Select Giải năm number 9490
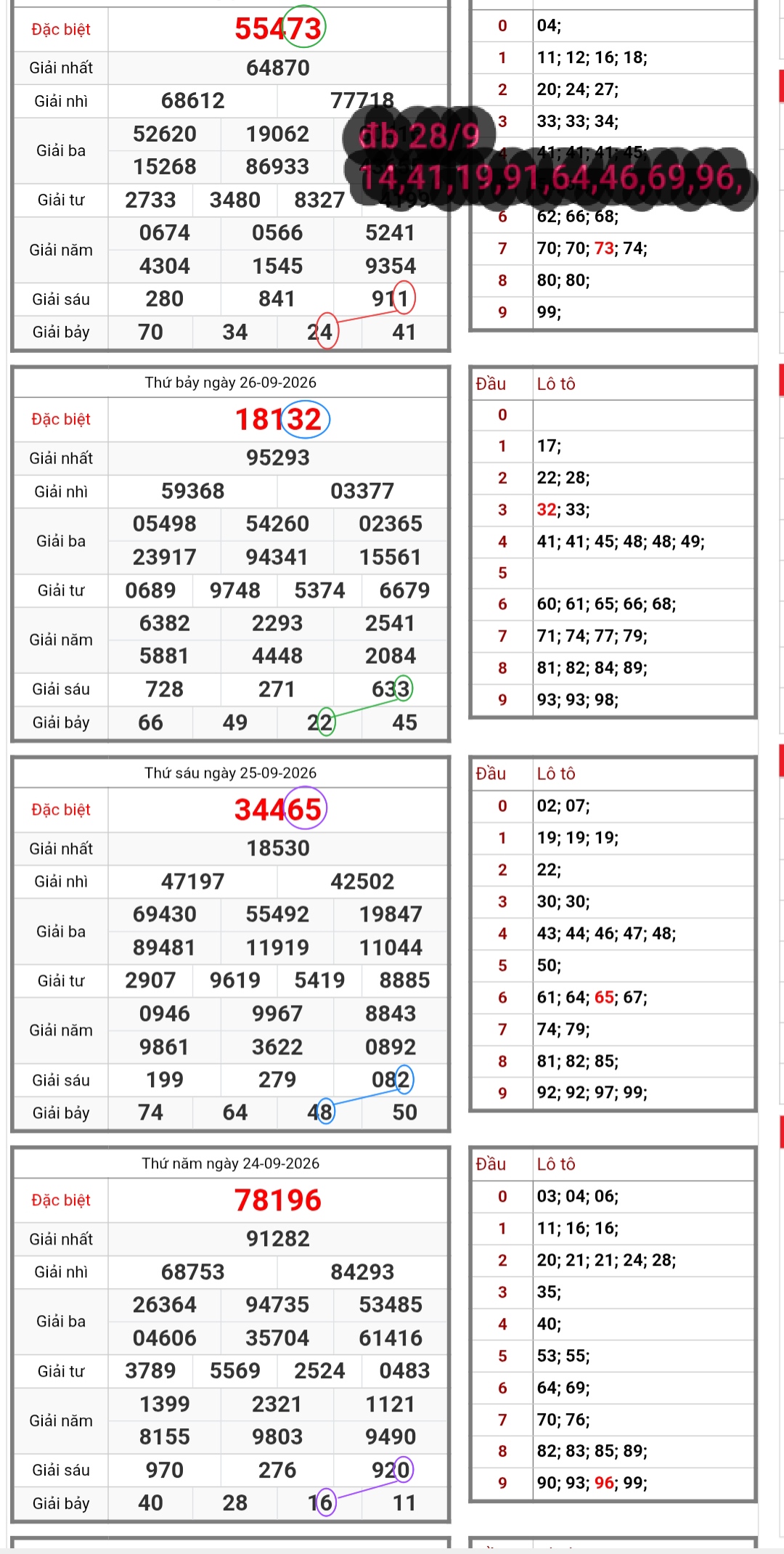Image resolution: width=784 pixels, height=1554 pixels. (x=391, y=1437)
